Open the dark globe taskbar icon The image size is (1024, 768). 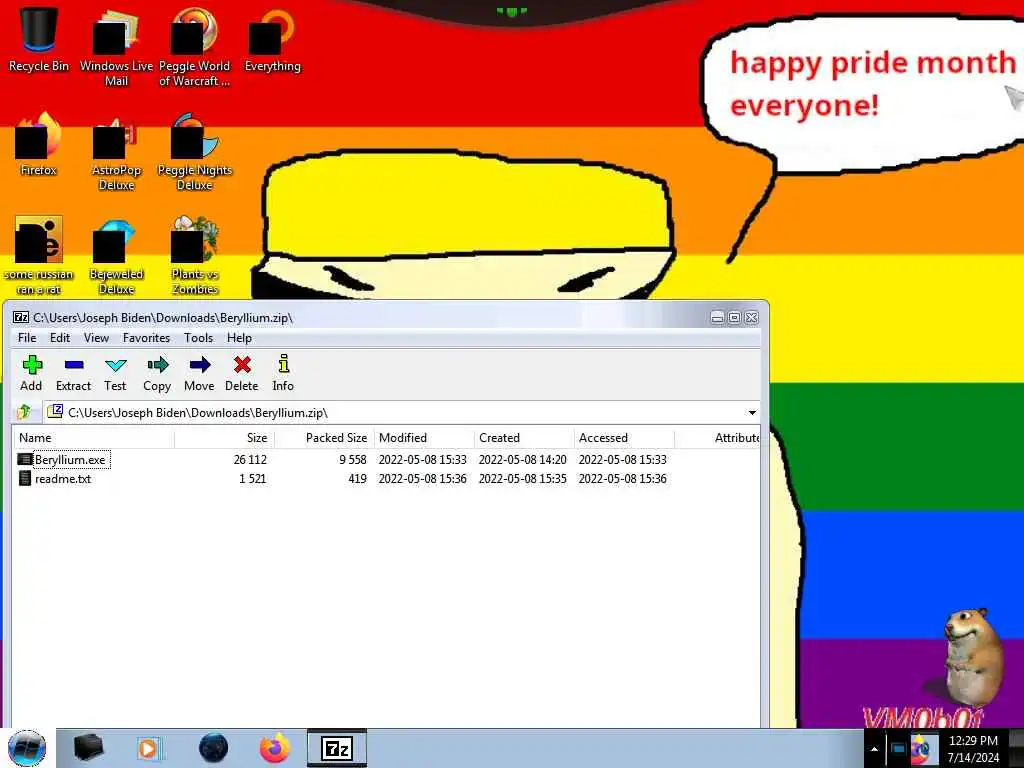coord(214,748)
